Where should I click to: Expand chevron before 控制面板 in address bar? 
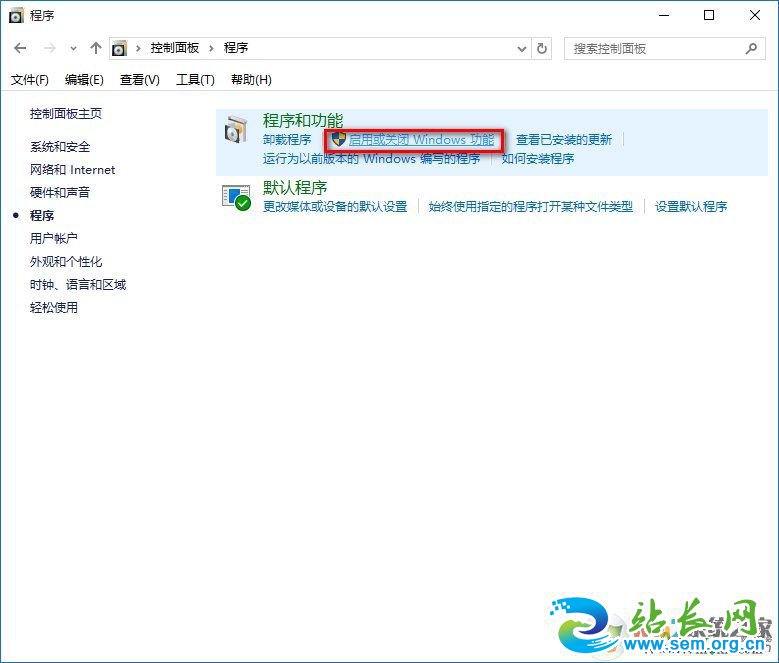tap(138, 48)
